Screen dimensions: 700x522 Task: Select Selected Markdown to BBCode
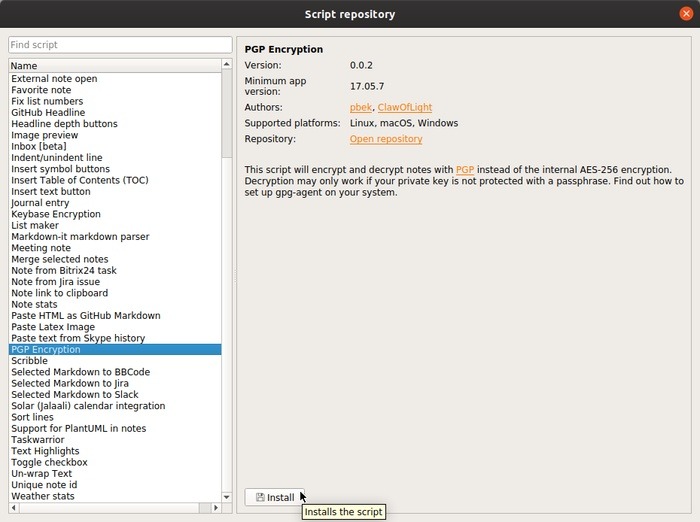point(115,372)
